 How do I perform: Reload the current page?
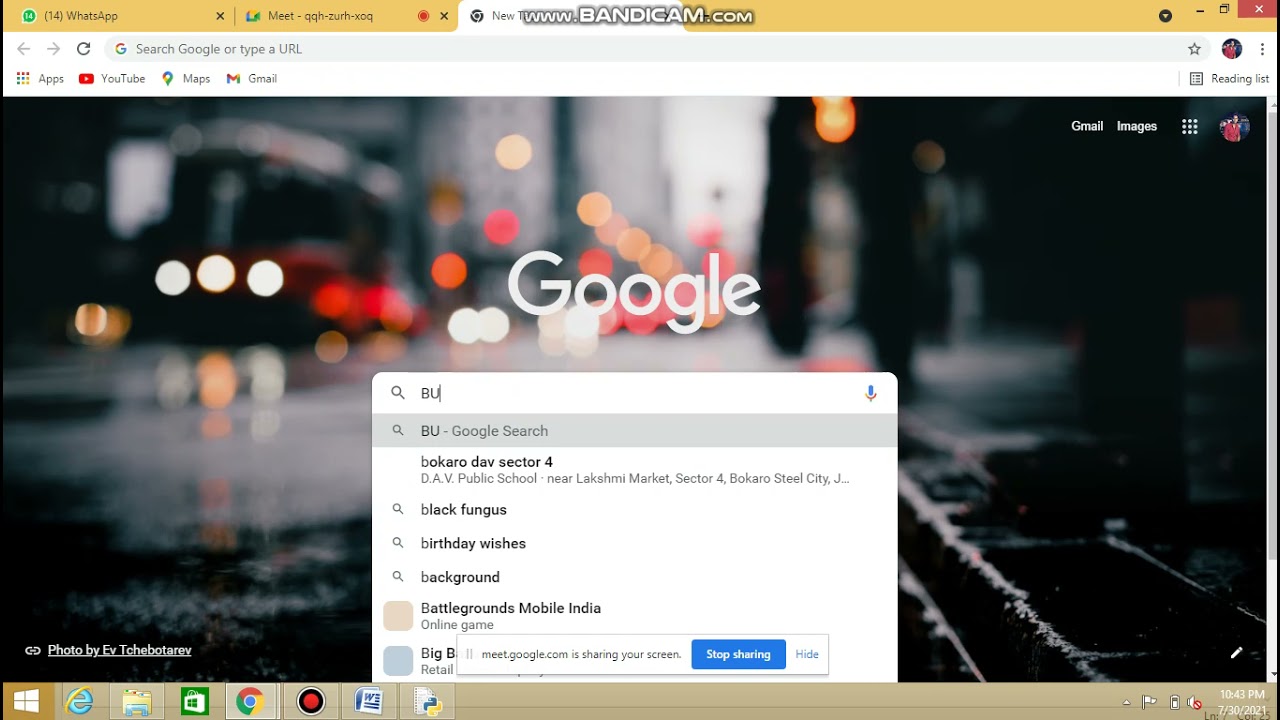[x=84, y=49]
